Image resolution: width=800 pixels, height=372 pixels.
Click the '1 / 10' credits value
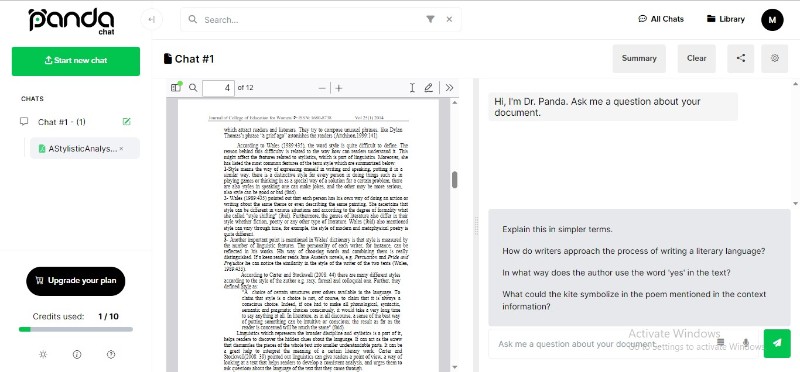pos(108,316)
